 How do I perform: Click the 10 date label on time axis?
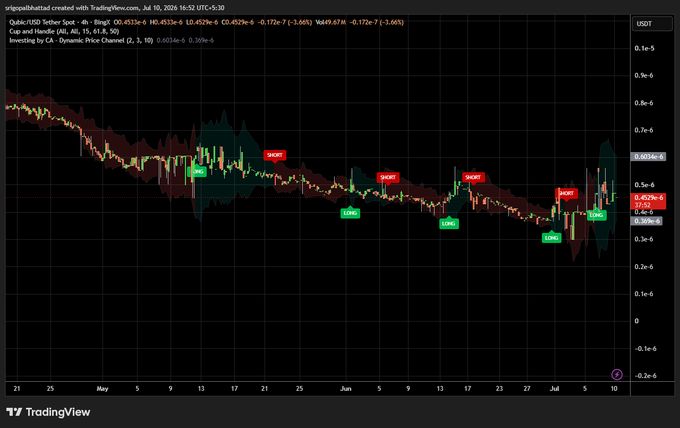click(x=614, y=389)
